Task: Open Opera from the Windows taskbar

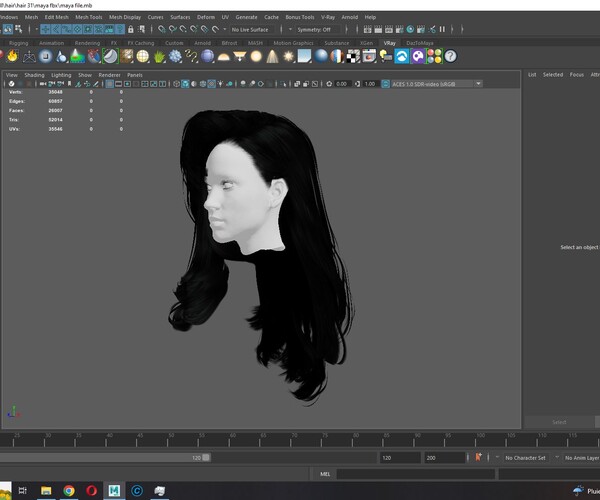Action: tap(91, 490)
